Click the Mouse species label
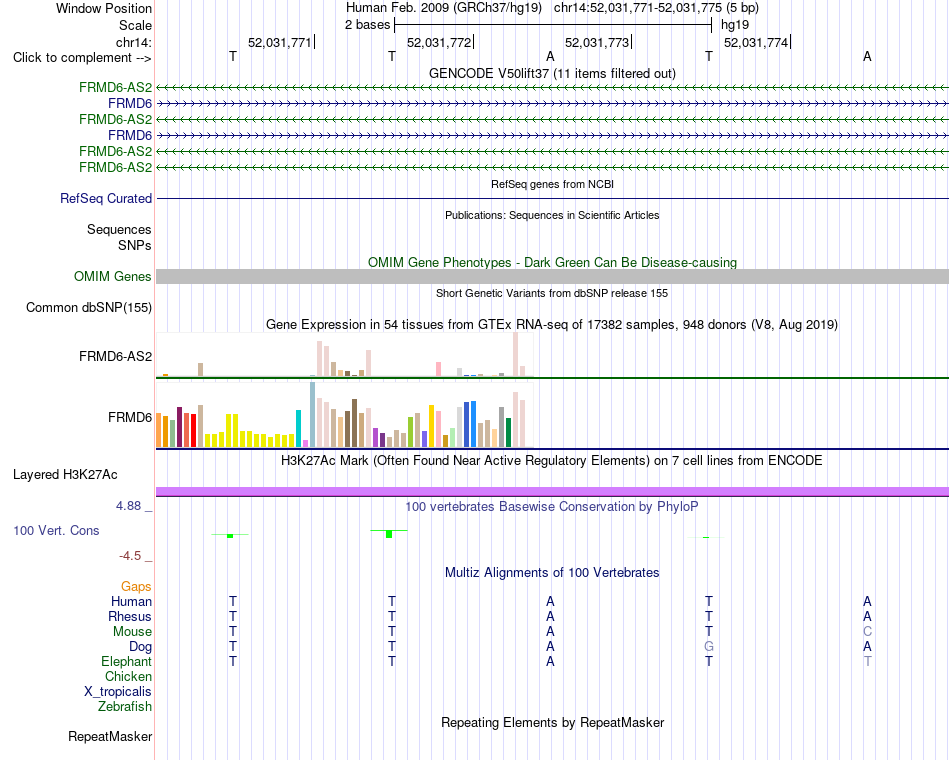 pyautogui.click(x=132, y=632)
